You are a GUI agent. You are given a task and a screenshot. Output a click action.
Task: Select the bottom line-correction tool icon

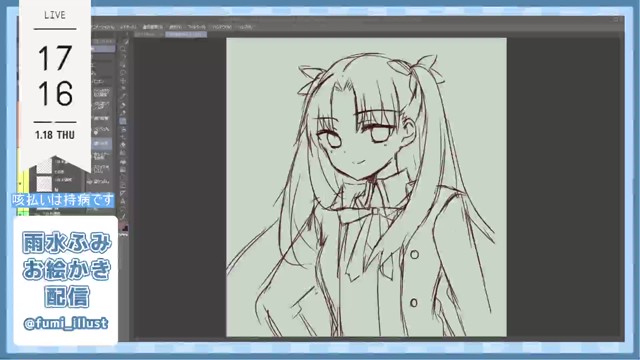click(123, 216)
